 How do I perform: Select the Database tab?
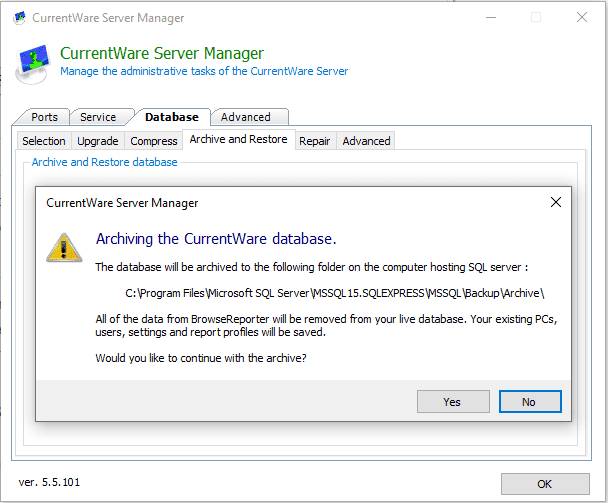coord(171,117)
